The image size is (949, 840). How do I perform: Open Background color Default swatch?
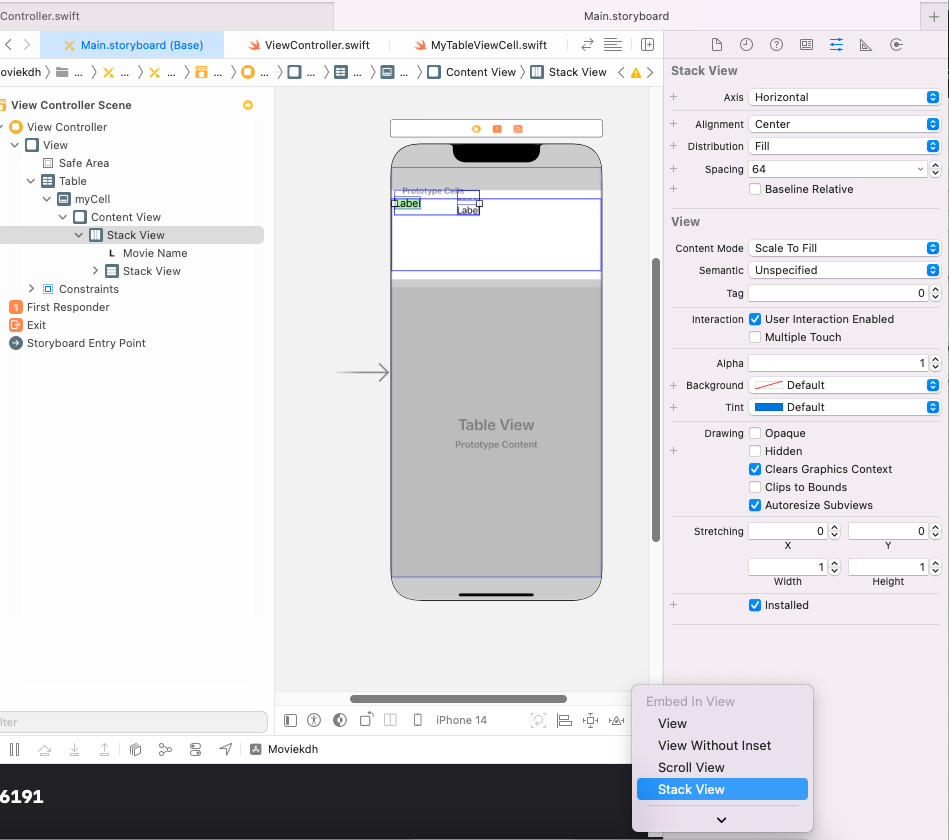769,385
